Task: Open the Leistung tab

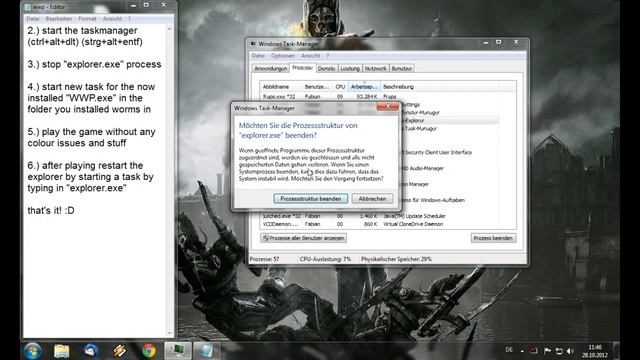Action: click(x=350, y=69)
